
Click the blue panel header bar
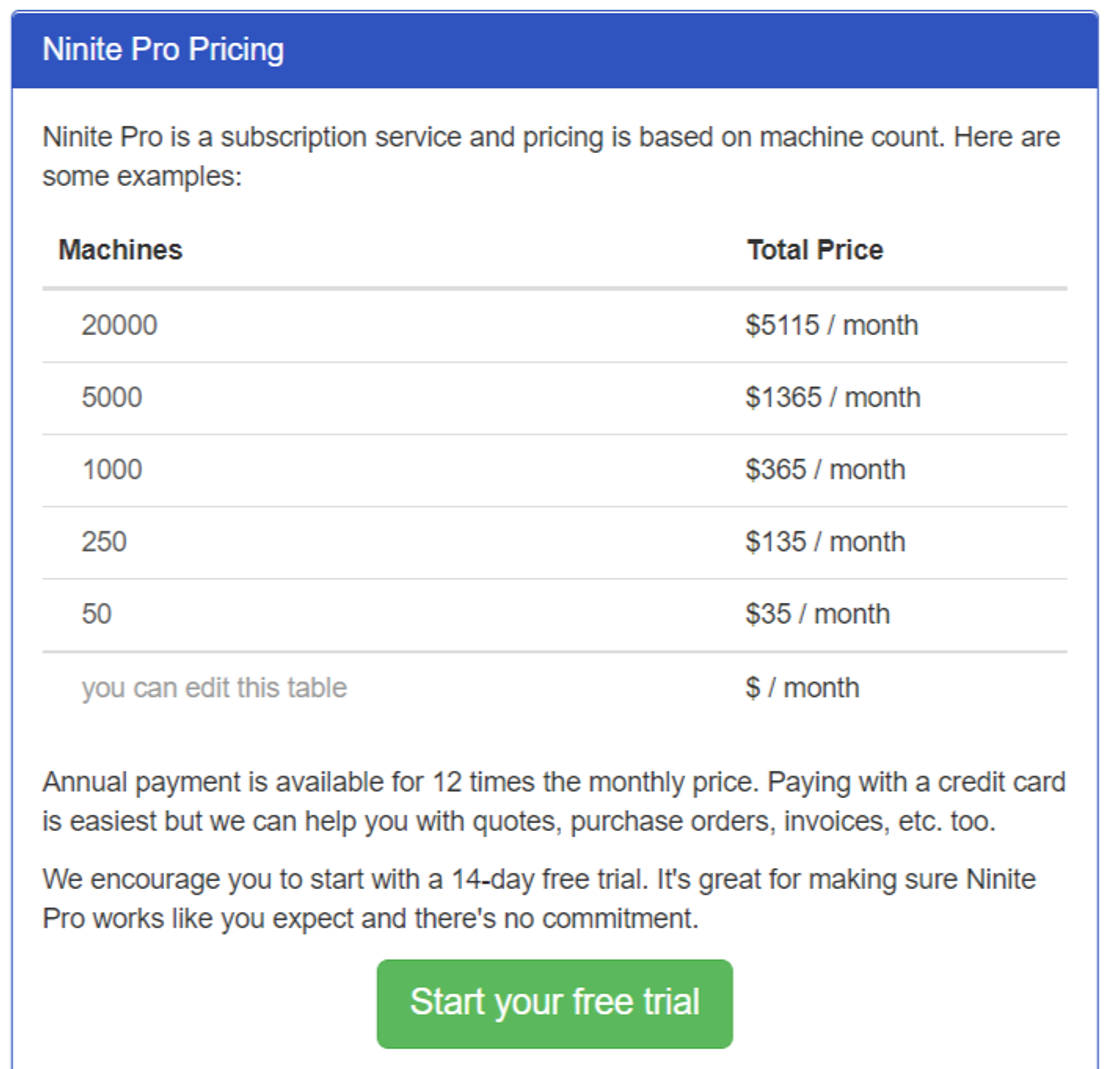point(700,50)
